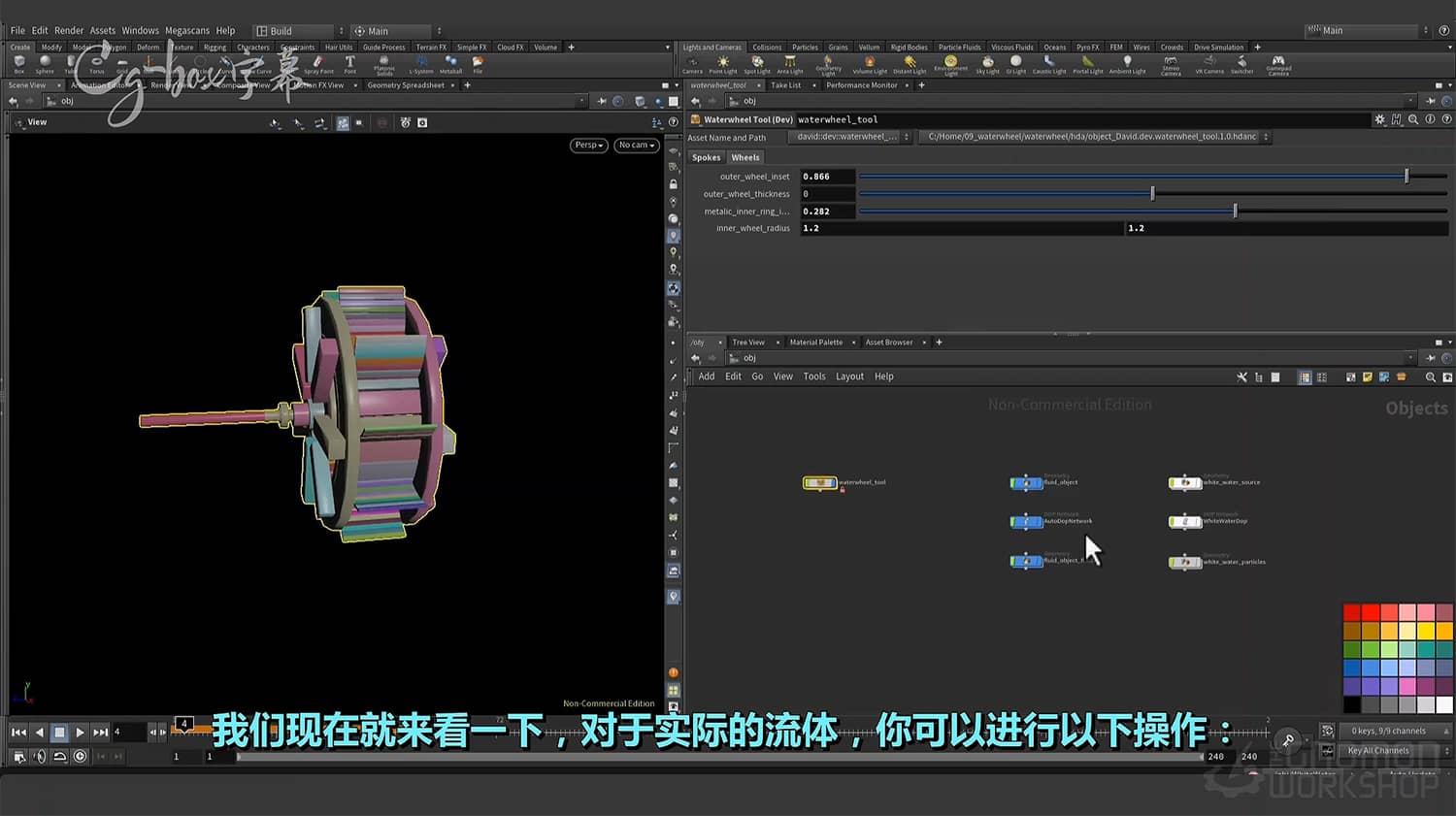Open the No cam dropdown

pos(636,145)
